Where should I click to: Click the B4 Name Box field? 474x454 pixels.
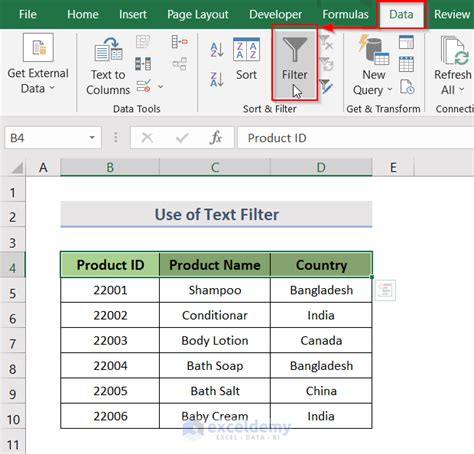(x=53, y=138)
